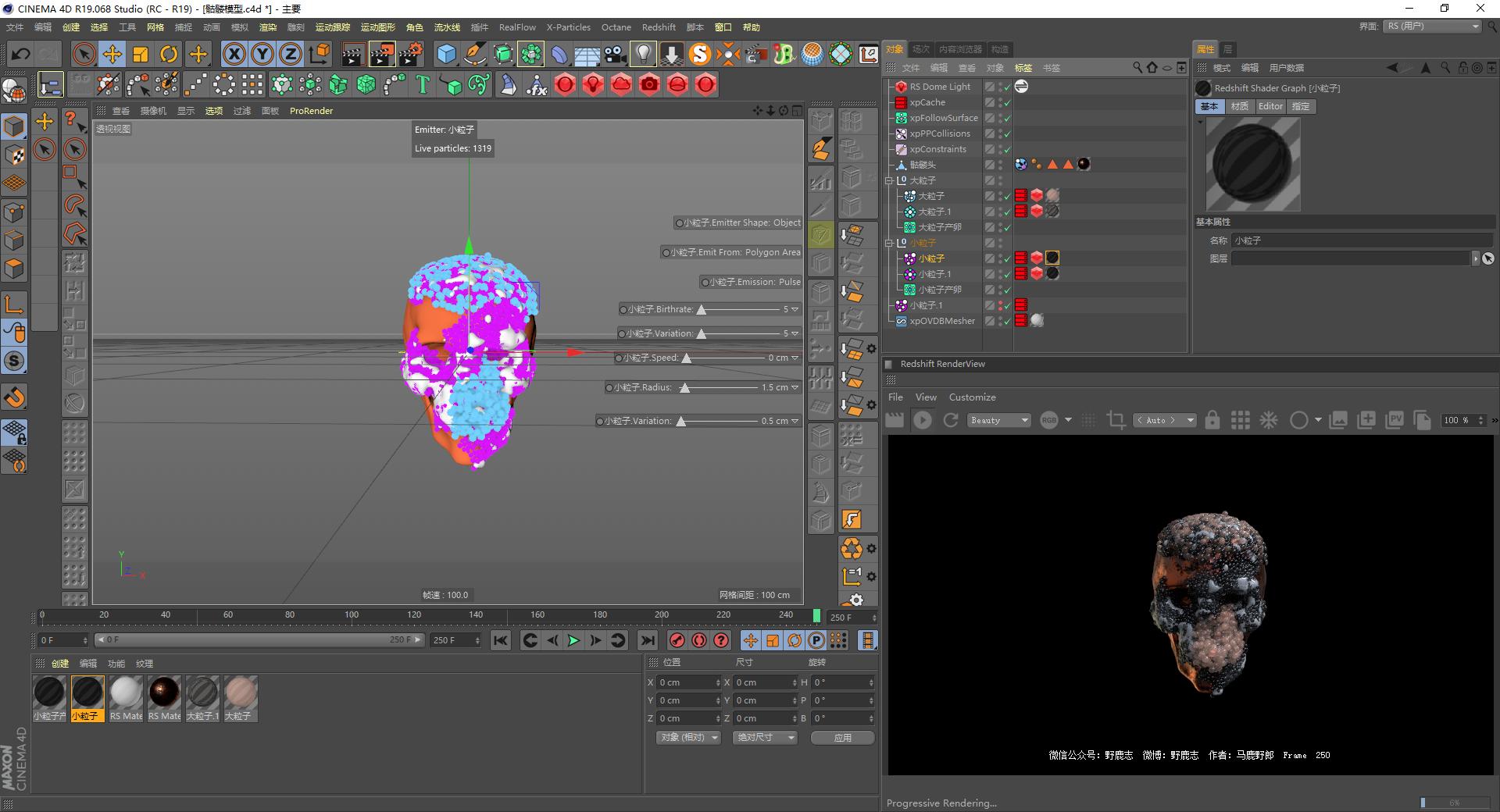
Task: Toggle viewport visibility dots for 骷髅头
Action: click(x=1000, y=165)
